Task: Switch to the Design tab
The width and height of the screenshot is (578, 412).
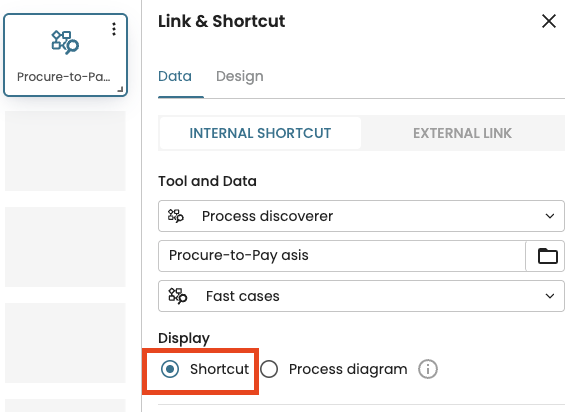Action: click(240, 76)
